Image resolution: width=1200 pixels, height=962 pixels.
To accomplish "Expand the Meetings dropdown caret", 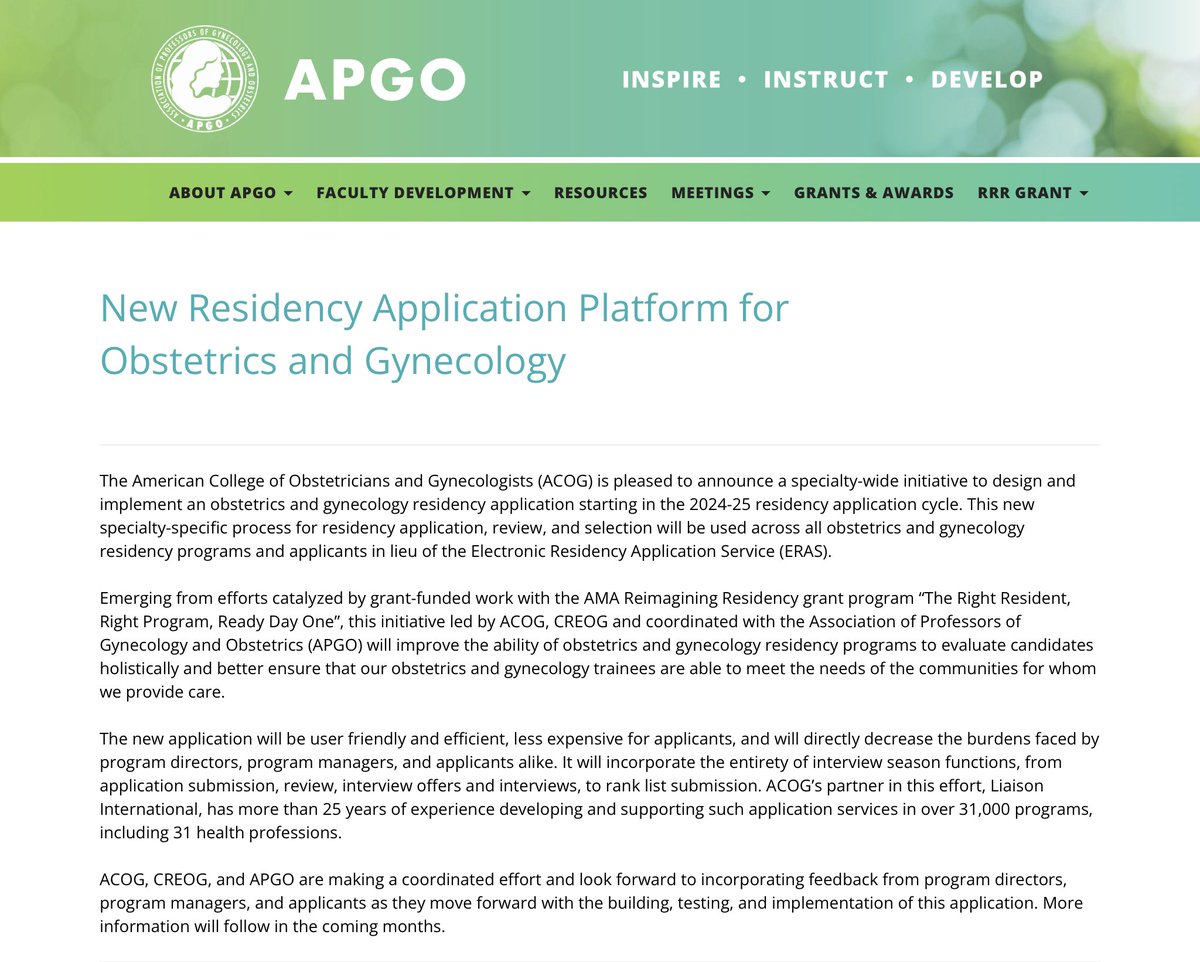I will [766, 193].
